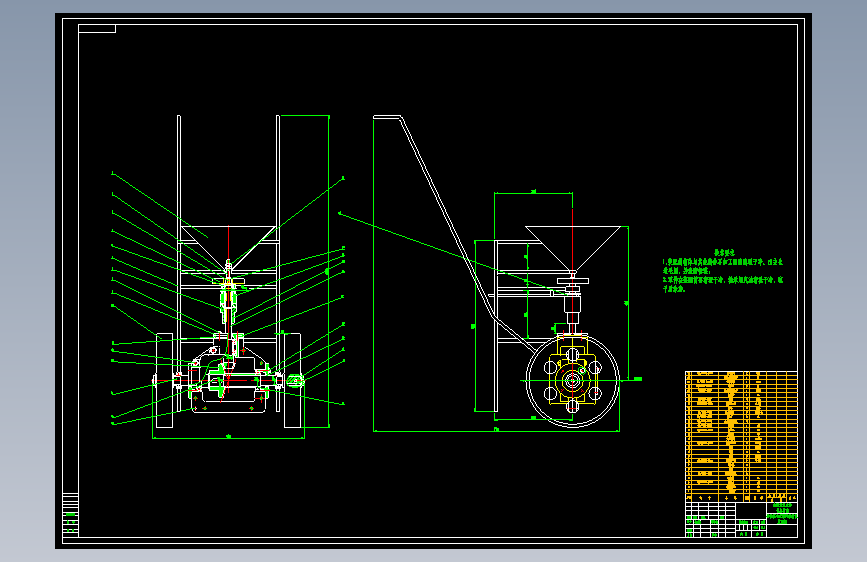Click the title block at bottom right
Screen dimensions: 867x562
pos(741,519)
